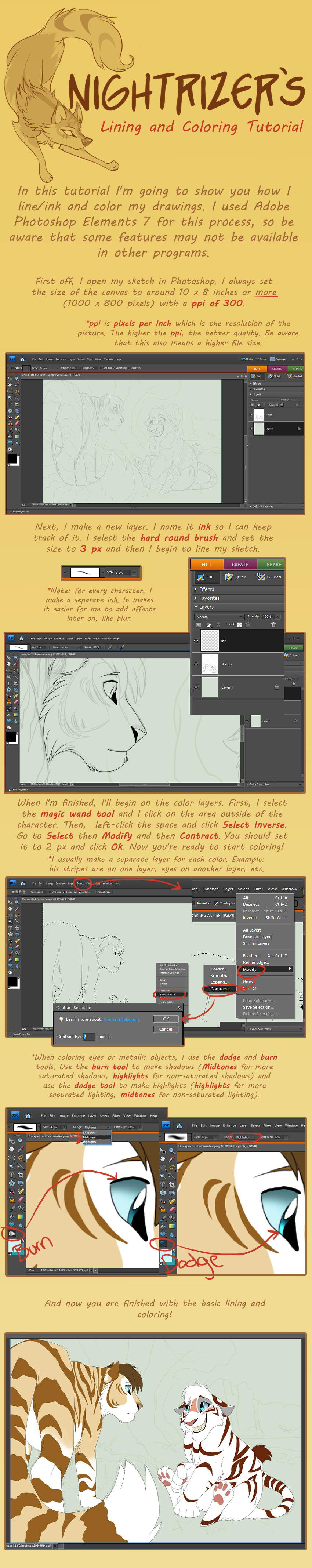Toggle lock transparent pixels in enlarged Layers panel
312x1568 pixels.
pyautogui.click(x=239, y=624)
